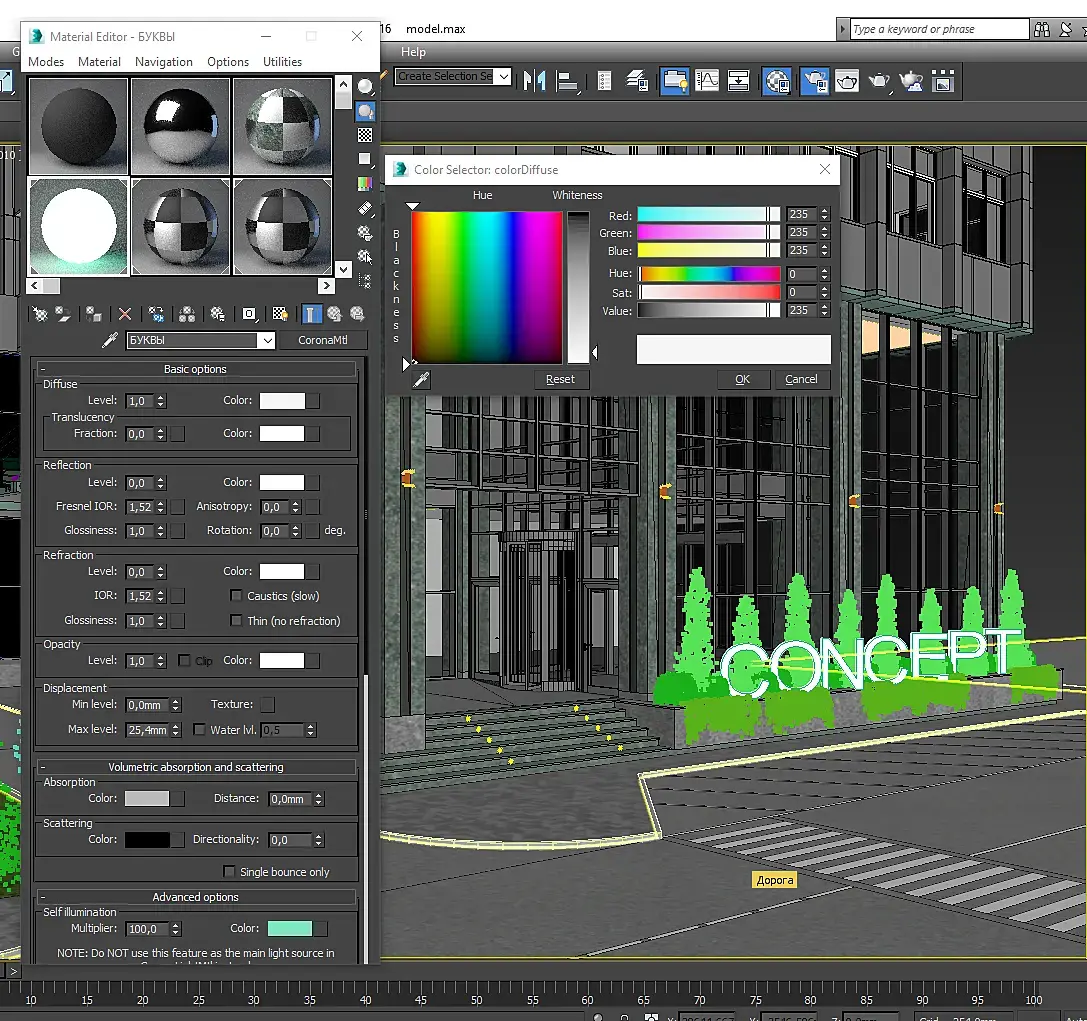Click Get Material icon in Material Editor
The height and width of the screenshot is (1021, 1087).
(x=40, y=314)
